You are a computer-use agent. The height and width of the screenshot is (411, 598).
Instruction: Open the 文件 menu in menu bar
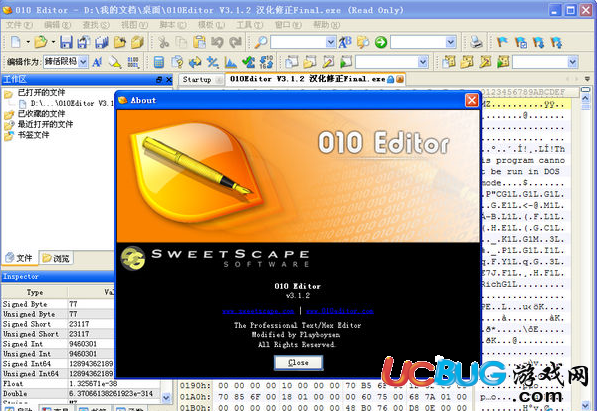tap(19, 25)
